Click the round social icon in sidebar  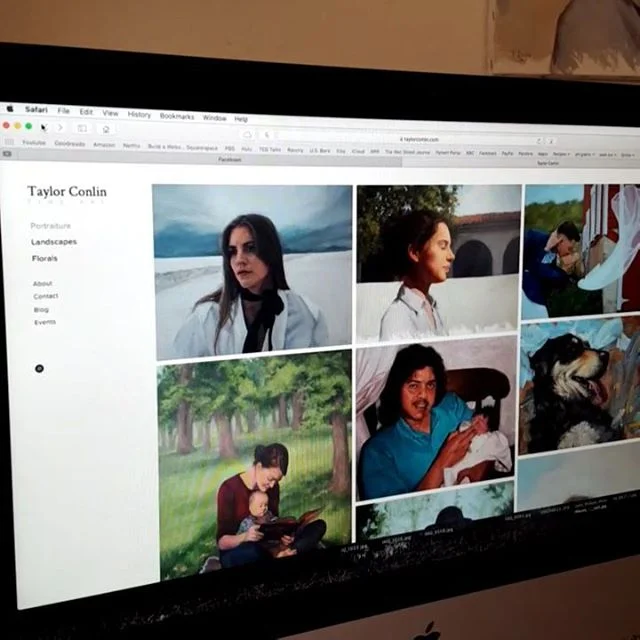click(39, 369)
